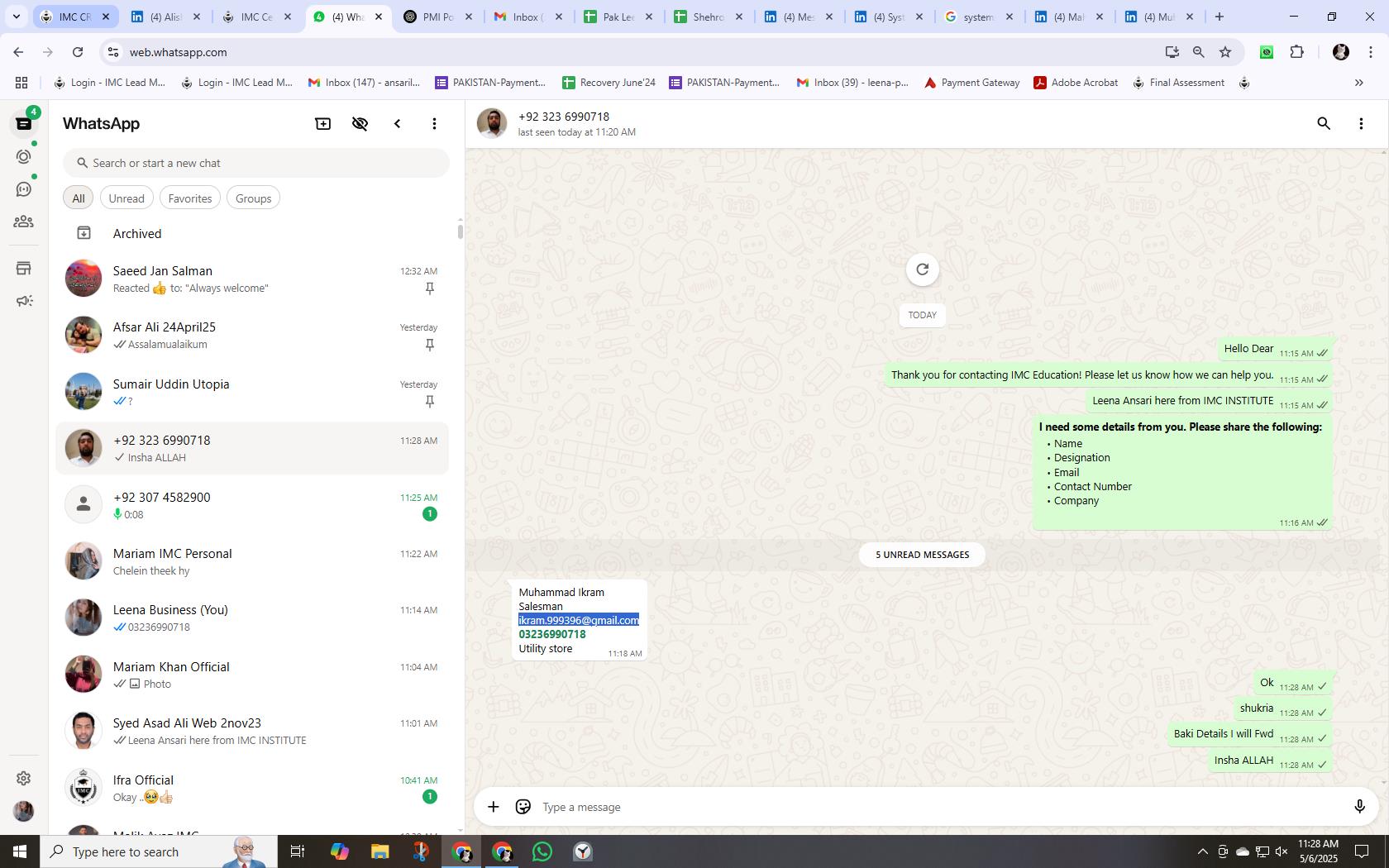The image size is (1389, 868).
Task: Open the Windows Start menu
Action: pos(20,851)
